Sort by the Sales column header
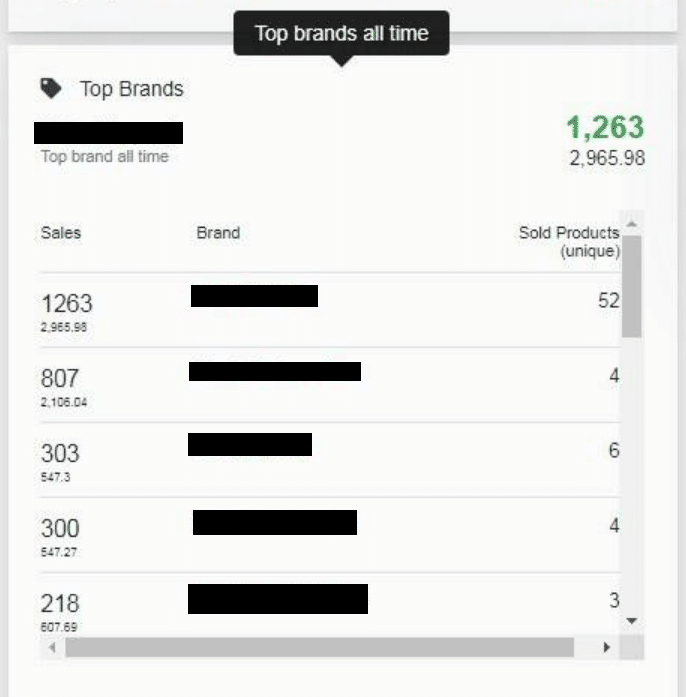This screenshot has width=686, height=697. pyautogui.click(x=61, y=232)
